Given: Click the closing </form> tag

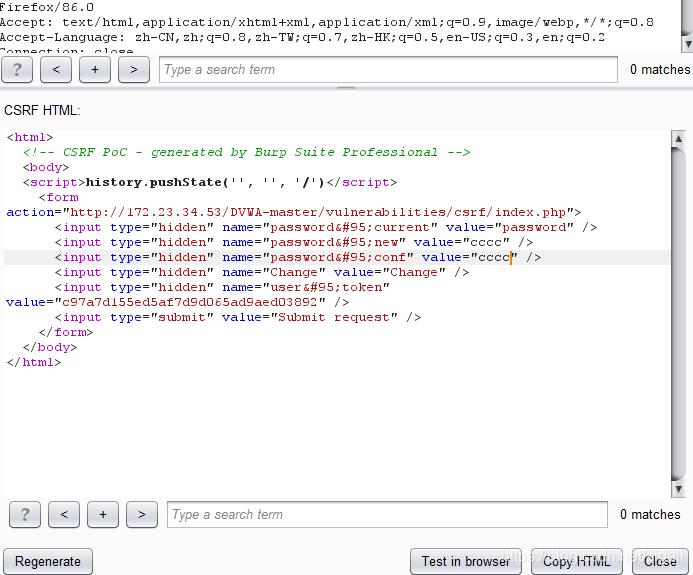Looking at the screenshot, I should tap(66, 332).
